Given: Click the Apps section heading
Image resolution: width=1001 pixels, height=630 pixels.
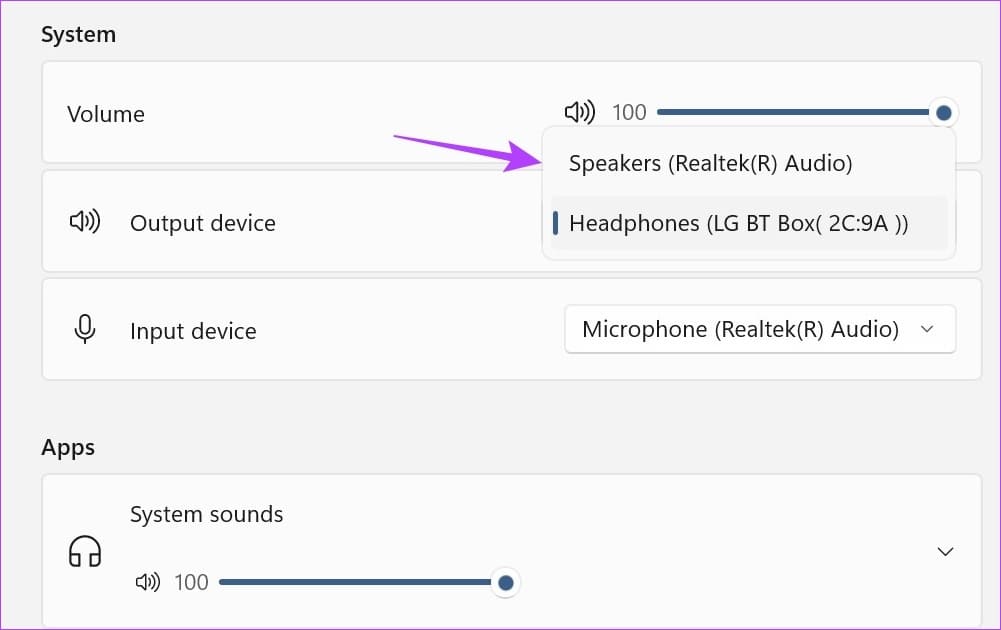Looking at the screenshot, I should (x=68, y=447).
